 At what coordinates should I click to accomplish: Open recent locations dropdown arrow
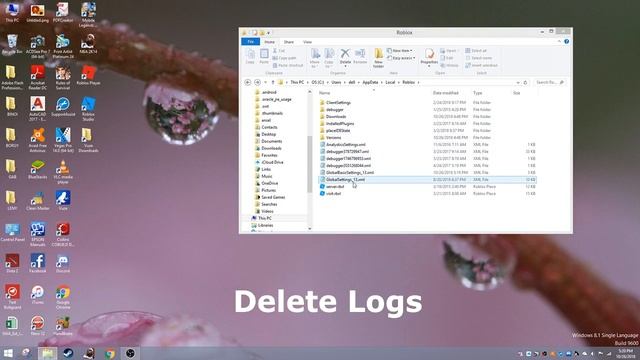265,82
